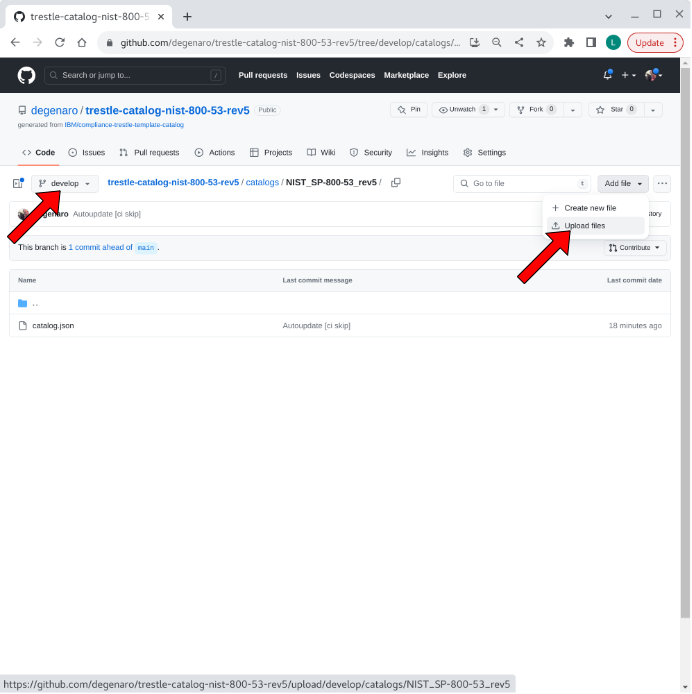Open the Projects tab
The height and width of the screenshot is (694, 692).
(x=271, y=153)
